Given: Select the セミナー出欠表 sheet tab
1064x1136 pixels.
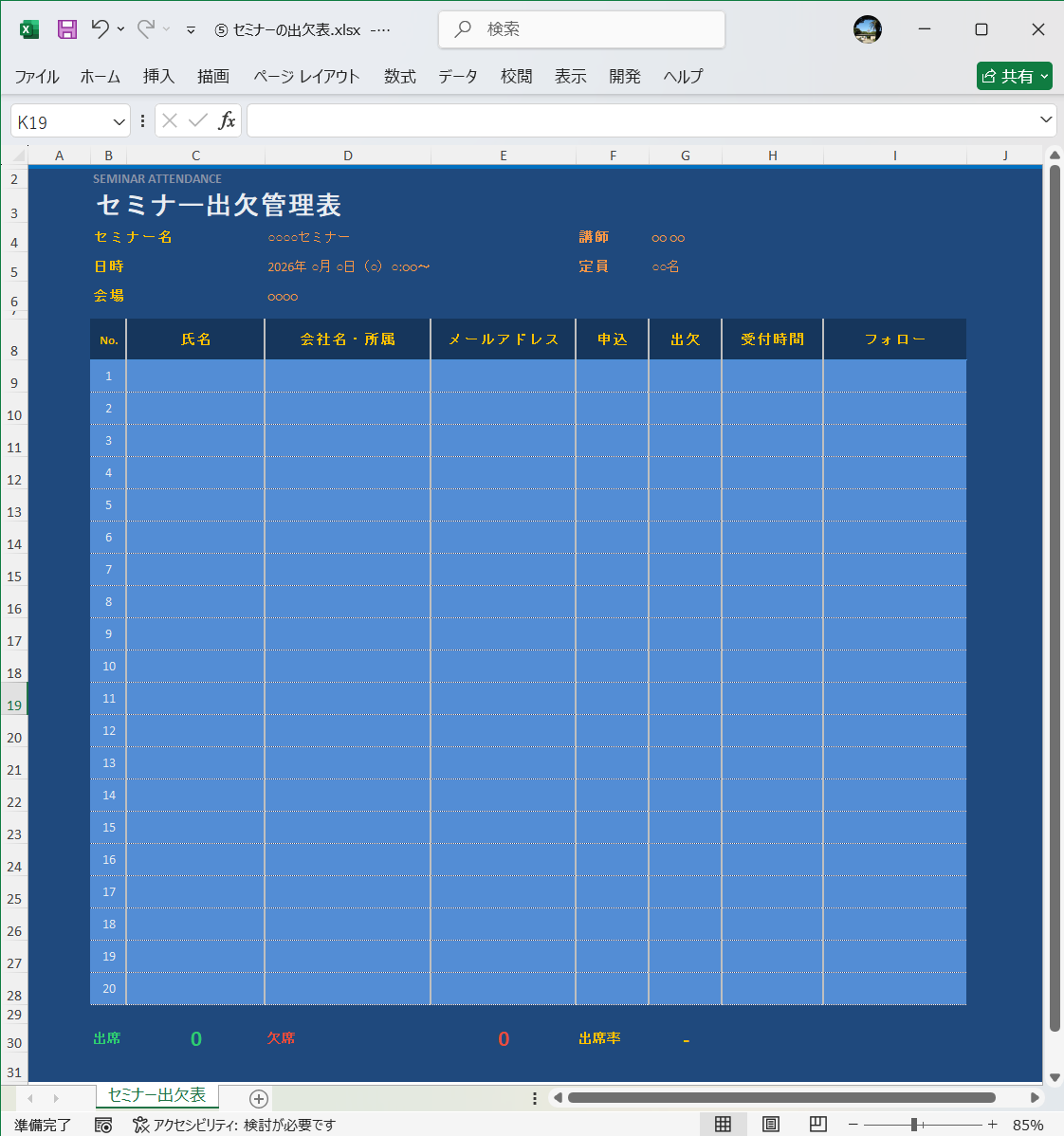Looking at the screenshot, I should [x=156, y=1097].
